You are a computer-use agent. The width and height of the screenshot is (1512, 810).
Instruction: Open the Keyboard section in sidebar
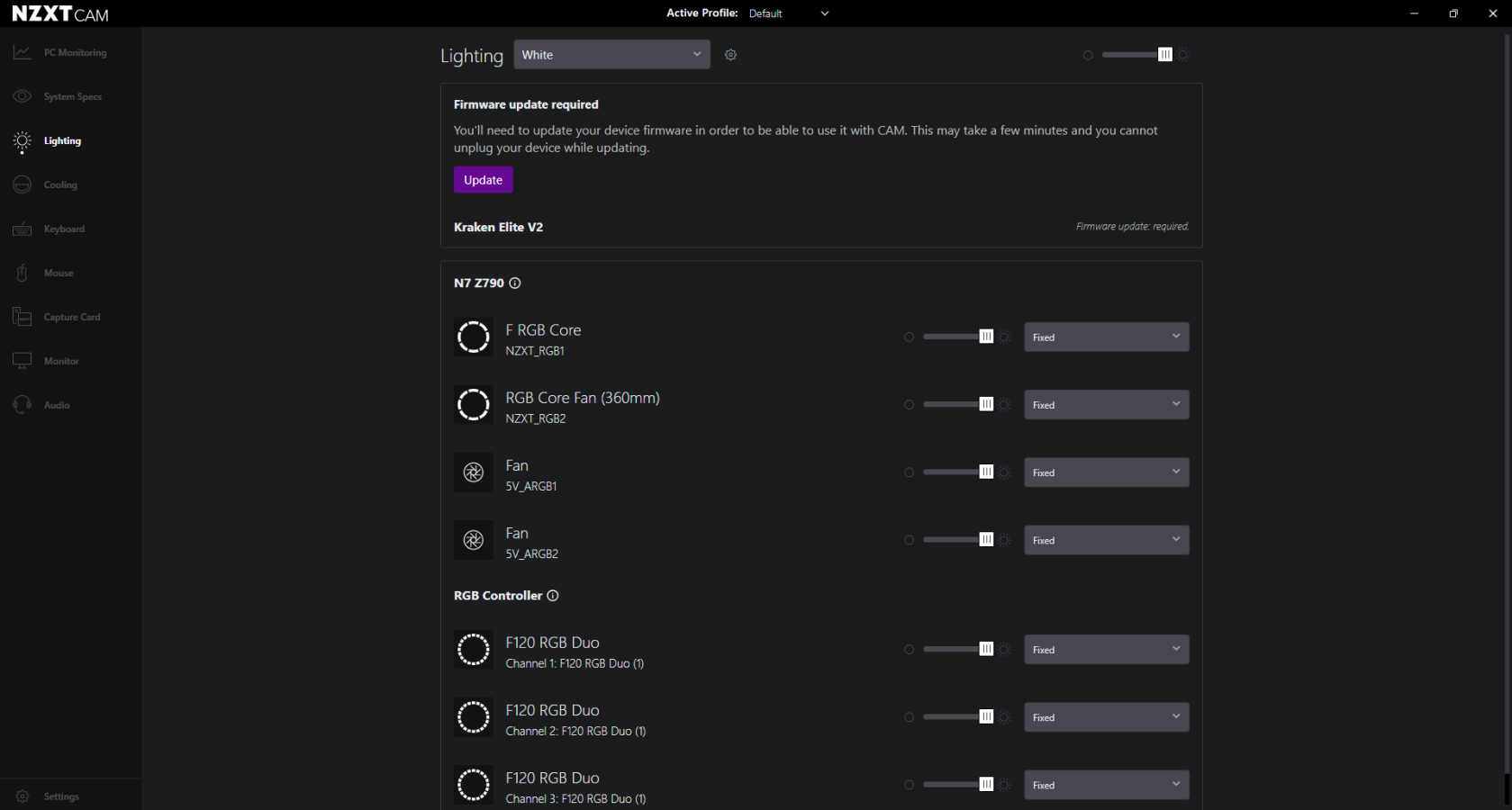[64, 229]
